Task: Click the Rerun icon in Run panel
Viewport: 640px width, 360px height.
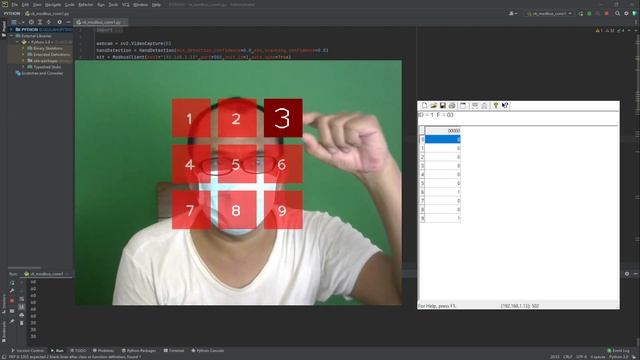Action: [x=12, y=282]
